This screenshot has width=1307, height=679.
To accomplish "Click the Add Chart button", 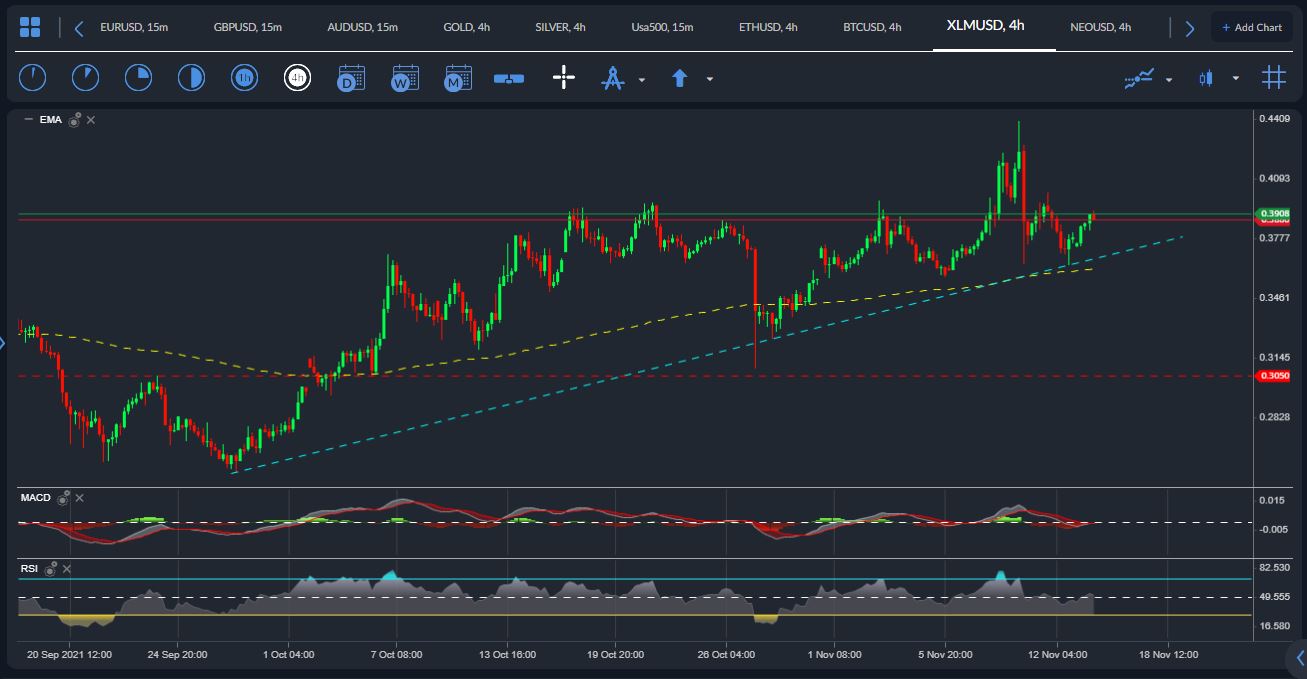I will [1251, 27].
